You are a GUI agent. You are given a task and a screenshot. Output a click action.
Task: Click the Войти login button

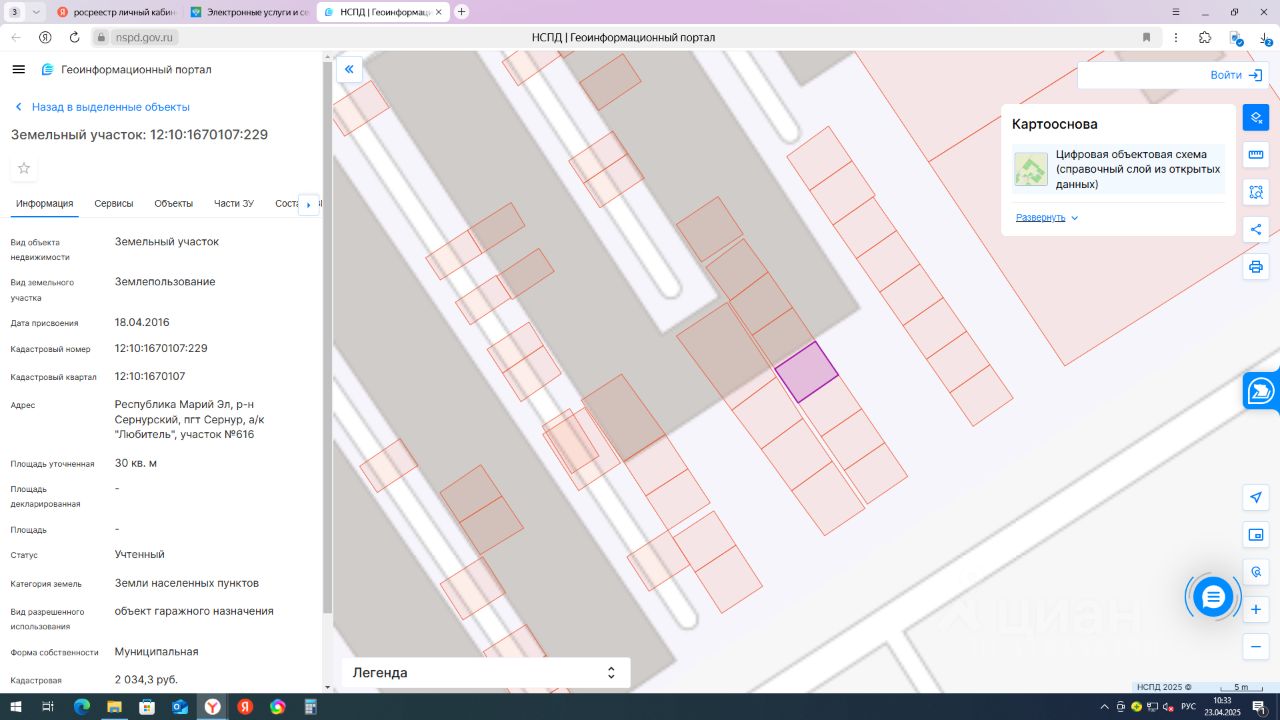[x=1235, y=75]
